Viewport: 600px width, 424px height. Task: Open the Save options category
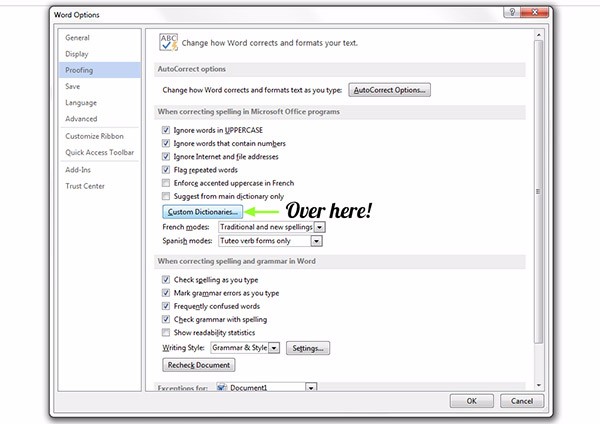click(99, 86)
